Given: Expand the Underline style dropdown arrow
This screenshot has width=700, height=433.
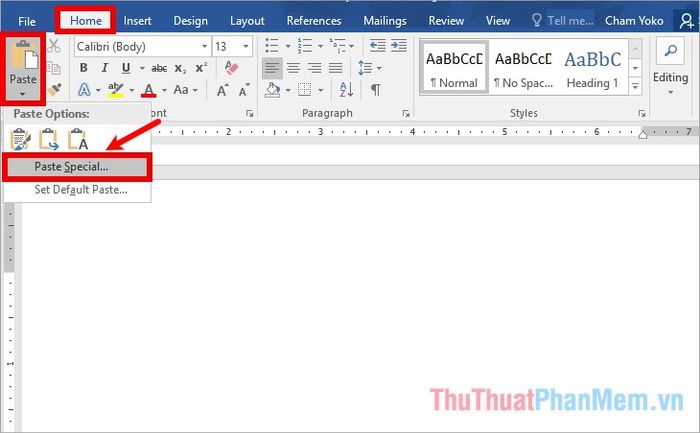Looking at the screenshot, I should click(142, 68).
